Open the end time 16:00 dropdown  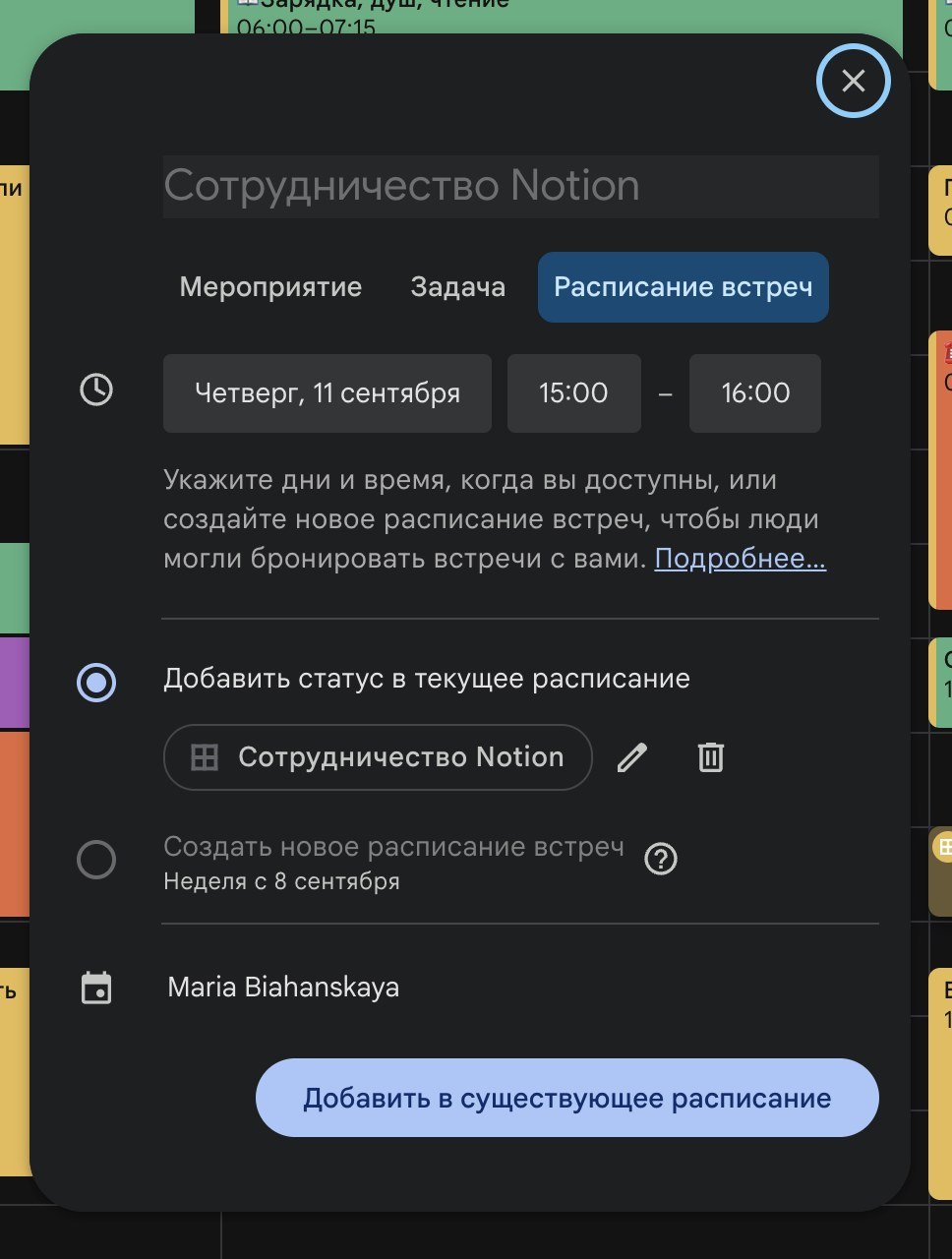point(755,393)
